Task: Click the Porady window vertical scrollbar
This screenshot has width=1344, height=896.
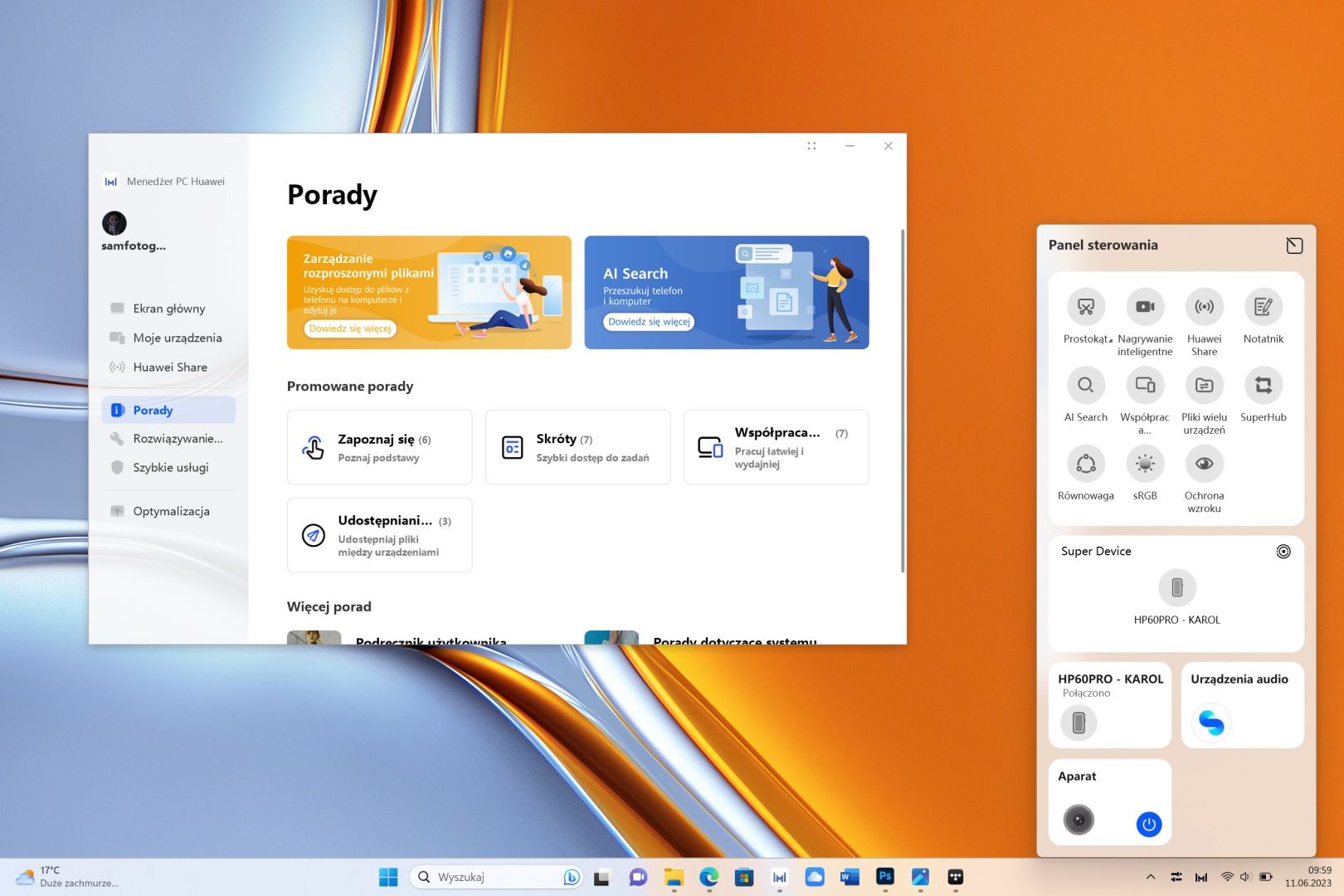Action: tap(903, 401)
